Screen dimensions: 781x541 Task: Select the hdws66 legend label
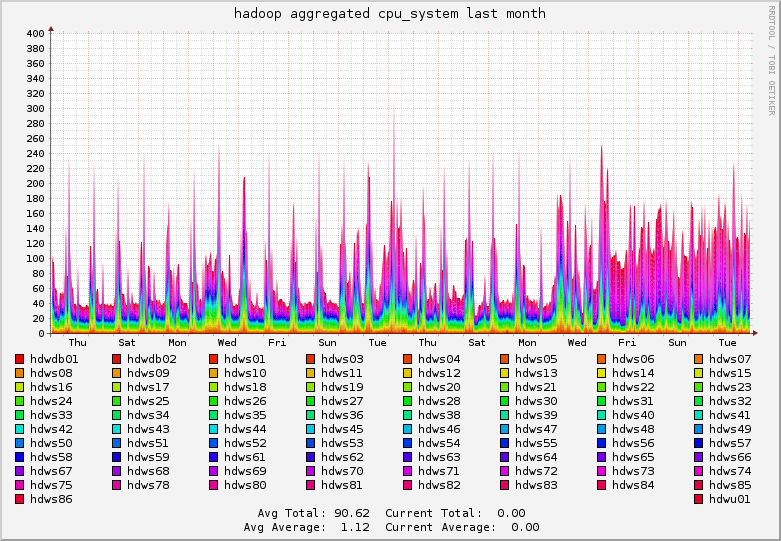[x=730, y=457]
